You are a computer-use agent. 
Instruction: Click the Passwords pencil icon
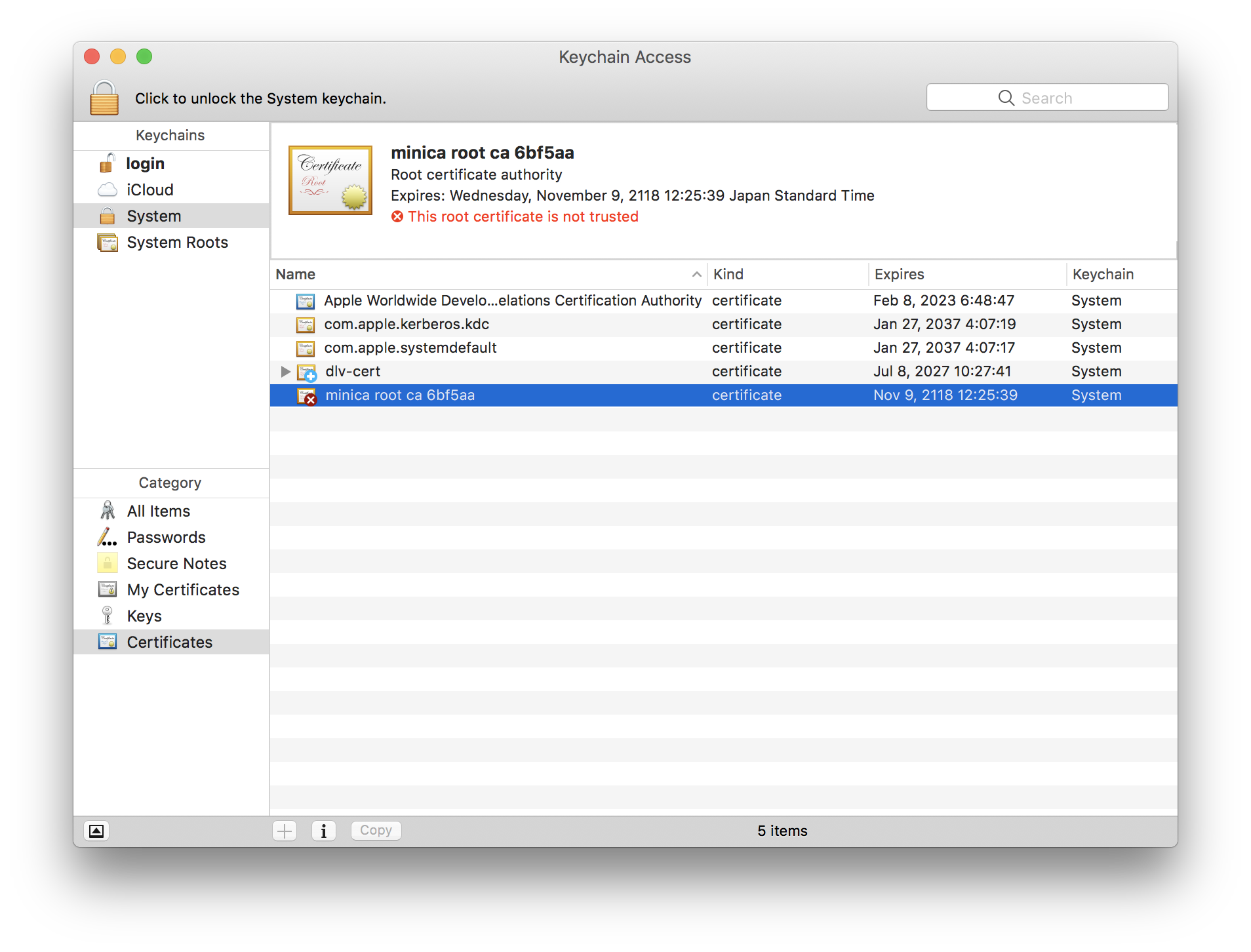[x=108, y=537]
